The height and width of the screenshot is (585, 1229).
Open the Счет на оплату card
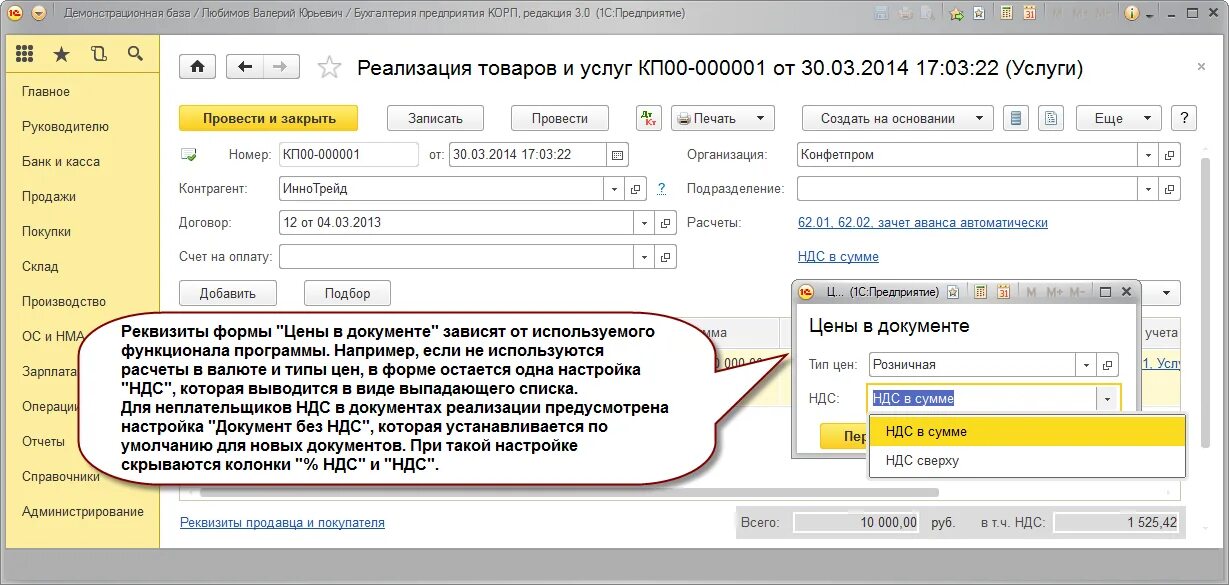(666, 257)
